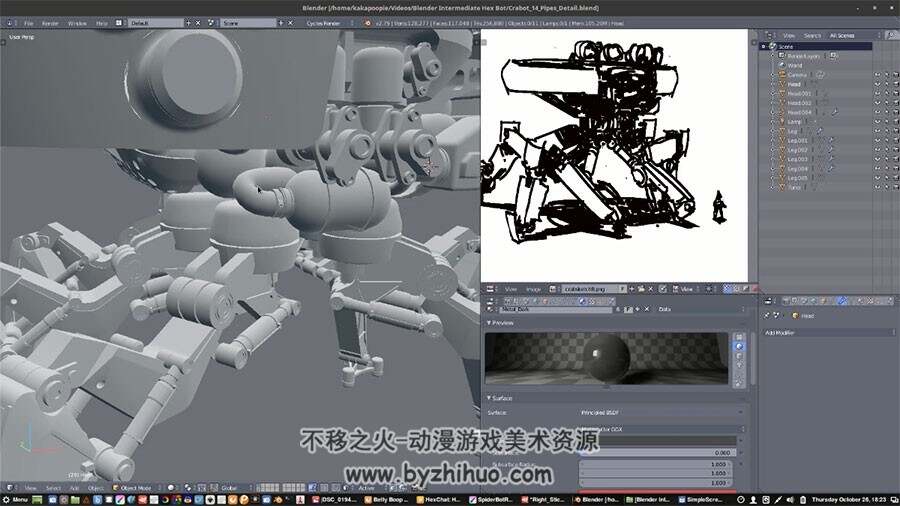Expand the Camera object in the outliner
Image resolution: width=900 pixels, height=506 pixels.
click(773, 75)
